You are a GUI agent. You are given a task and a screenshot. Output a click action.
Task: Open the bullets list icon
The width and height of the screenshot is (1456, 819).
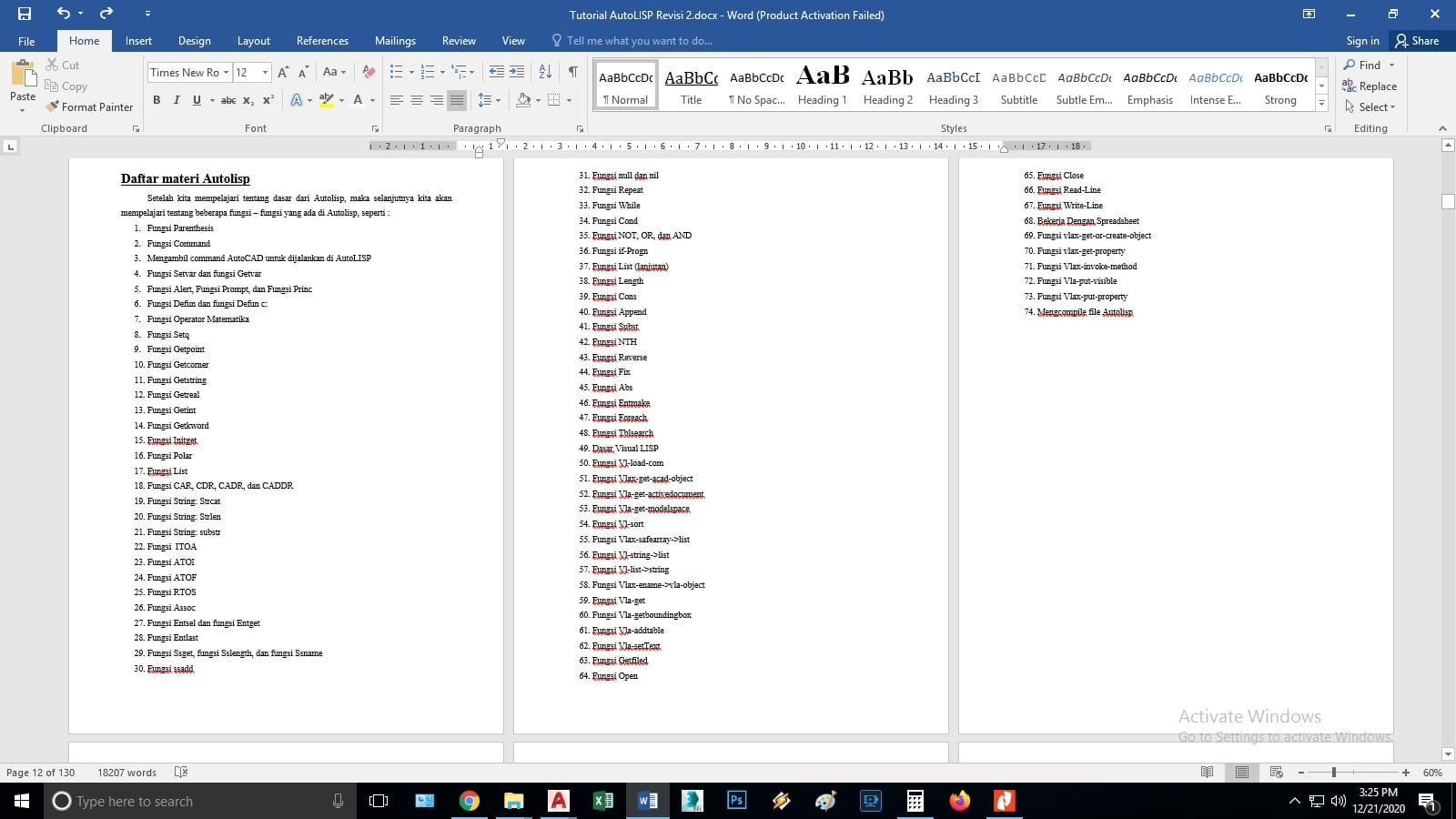396,72
